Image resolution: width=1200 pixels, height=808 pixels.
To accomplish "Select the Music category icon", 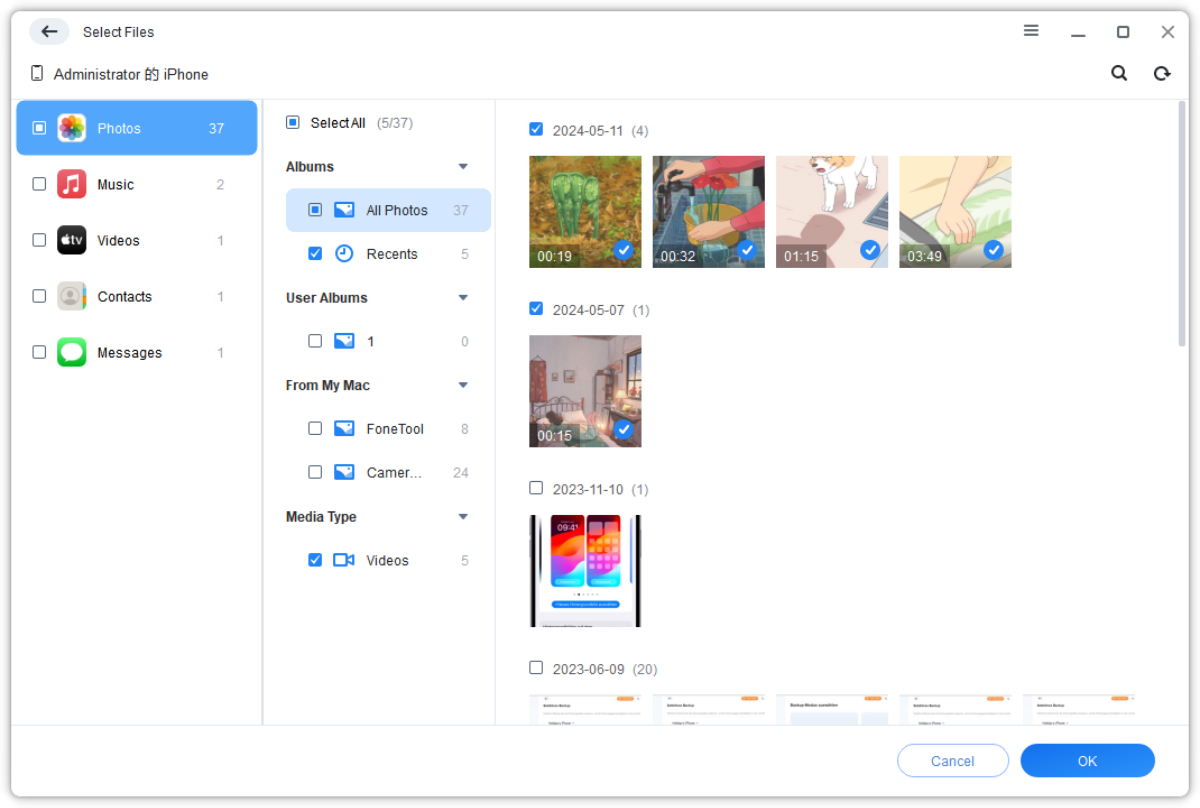I will [71, 184].
